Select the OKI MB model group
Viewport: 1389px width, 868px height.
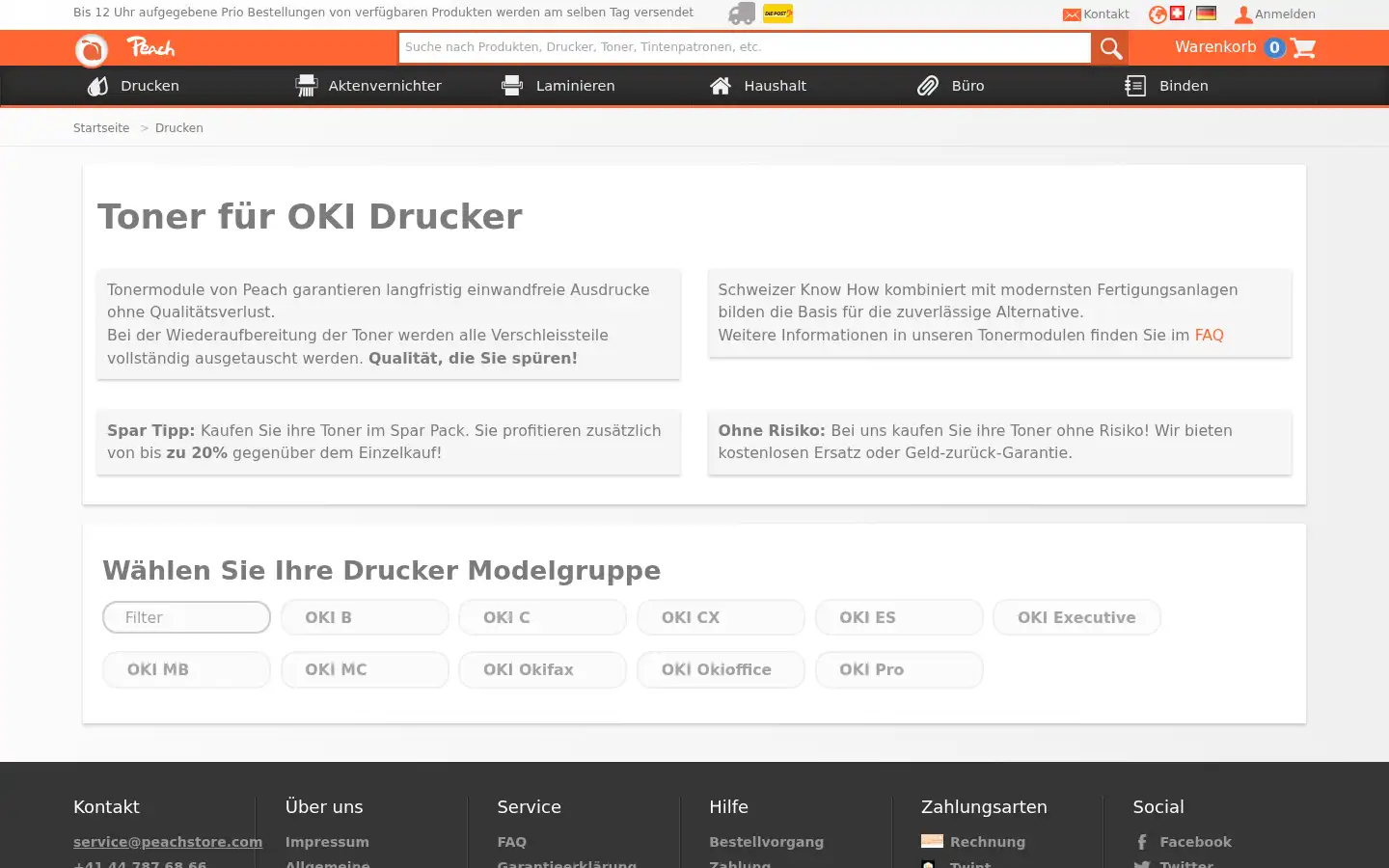(x=186, y=669)
